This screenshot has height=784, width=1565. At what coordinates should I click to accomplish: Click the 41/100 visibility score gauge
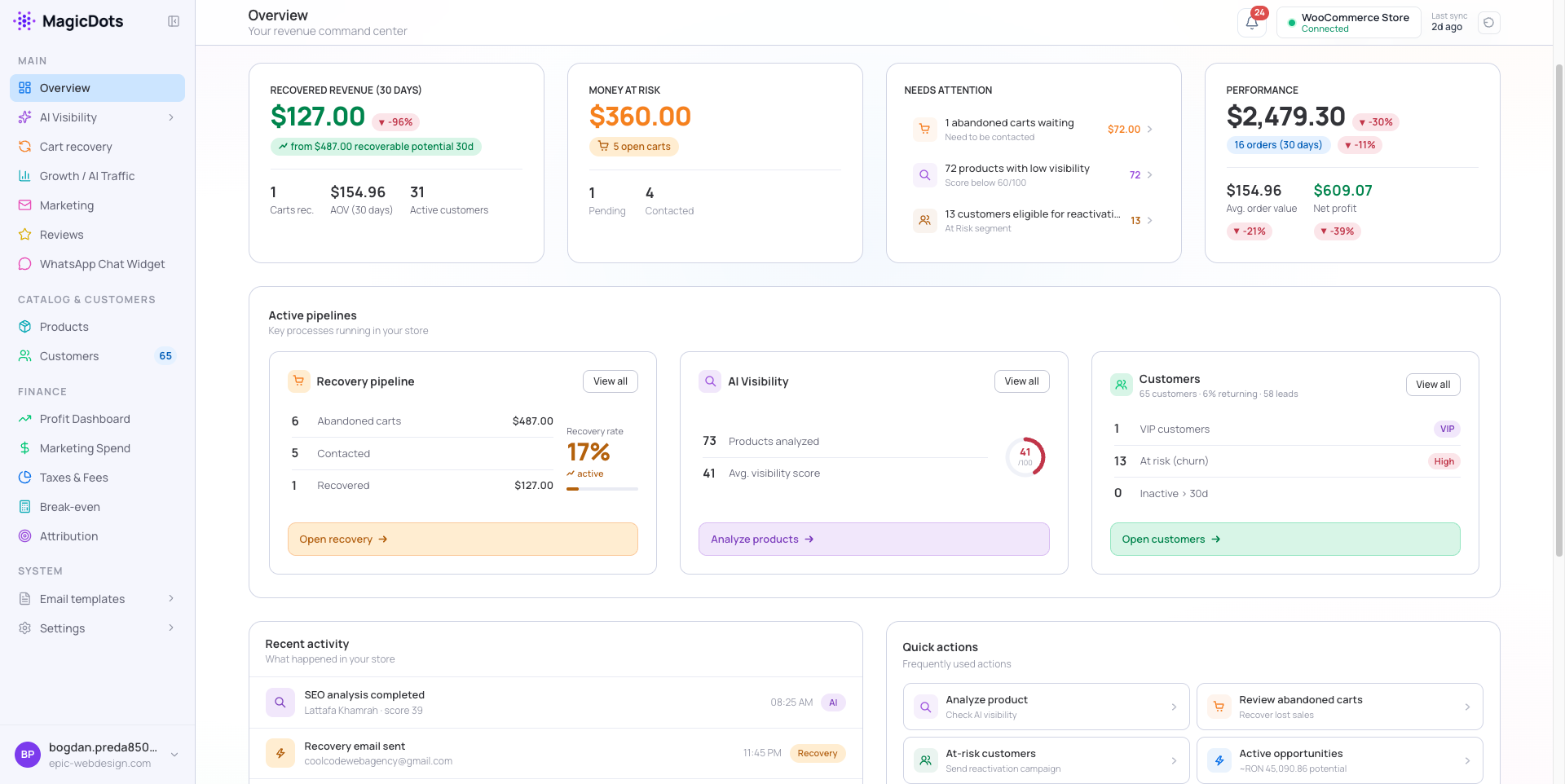[1025, 457]
